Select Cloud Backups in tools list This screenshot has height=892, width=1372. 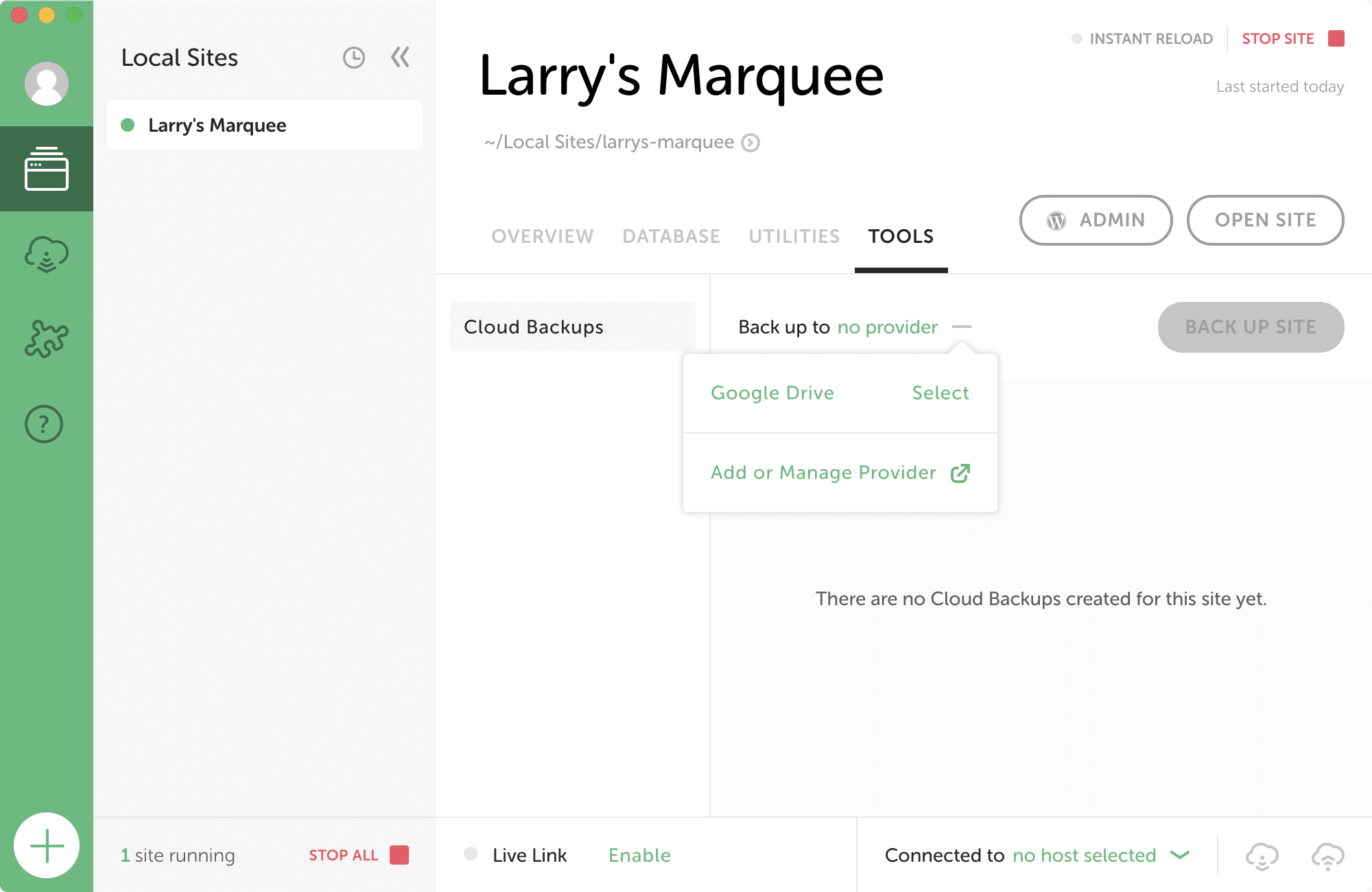click(x=573, y=327)
